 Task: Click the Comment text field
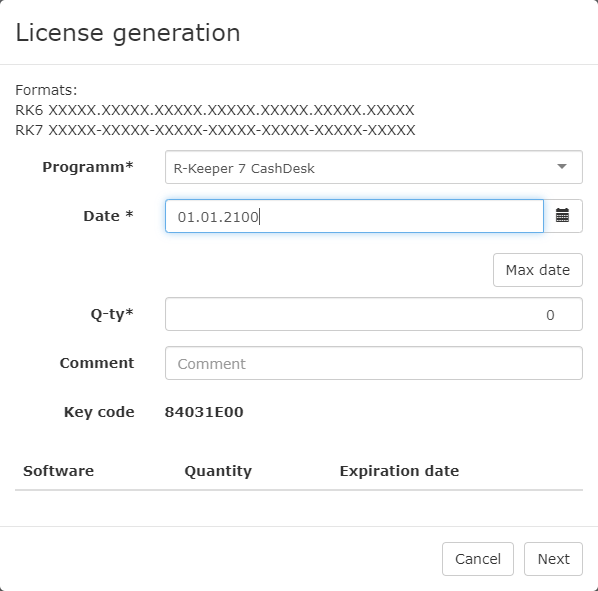(x=374, y=363)
